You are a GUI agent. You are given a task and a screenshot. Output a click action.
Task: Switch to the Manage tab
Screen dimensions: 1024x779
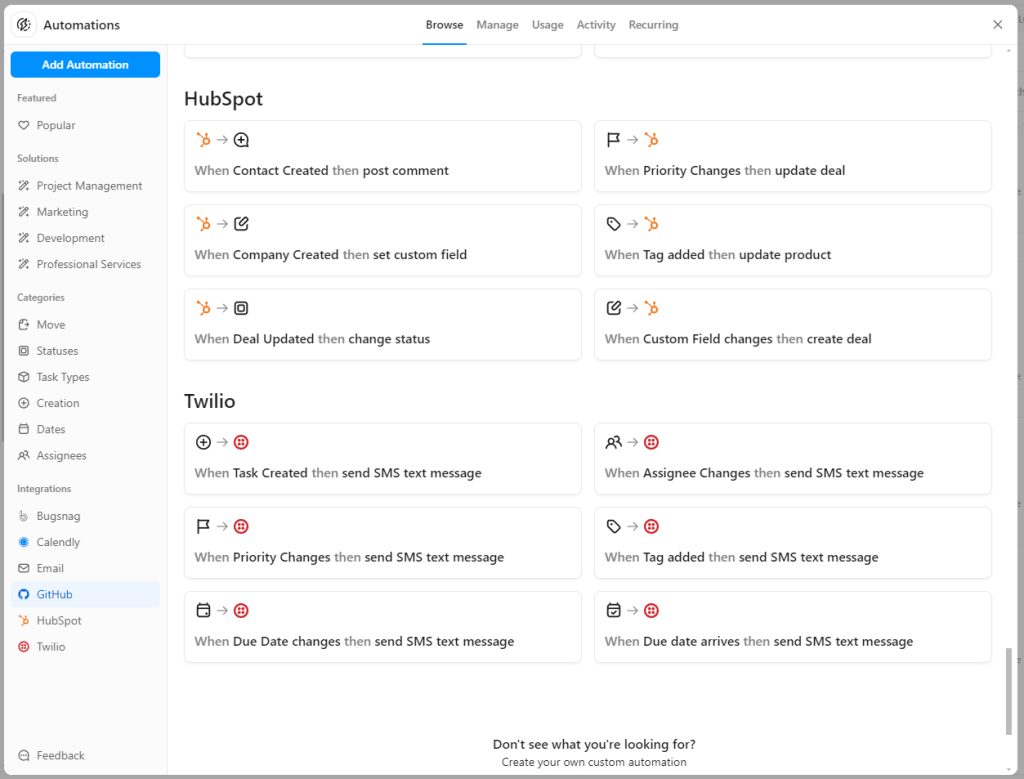[498, 25]
